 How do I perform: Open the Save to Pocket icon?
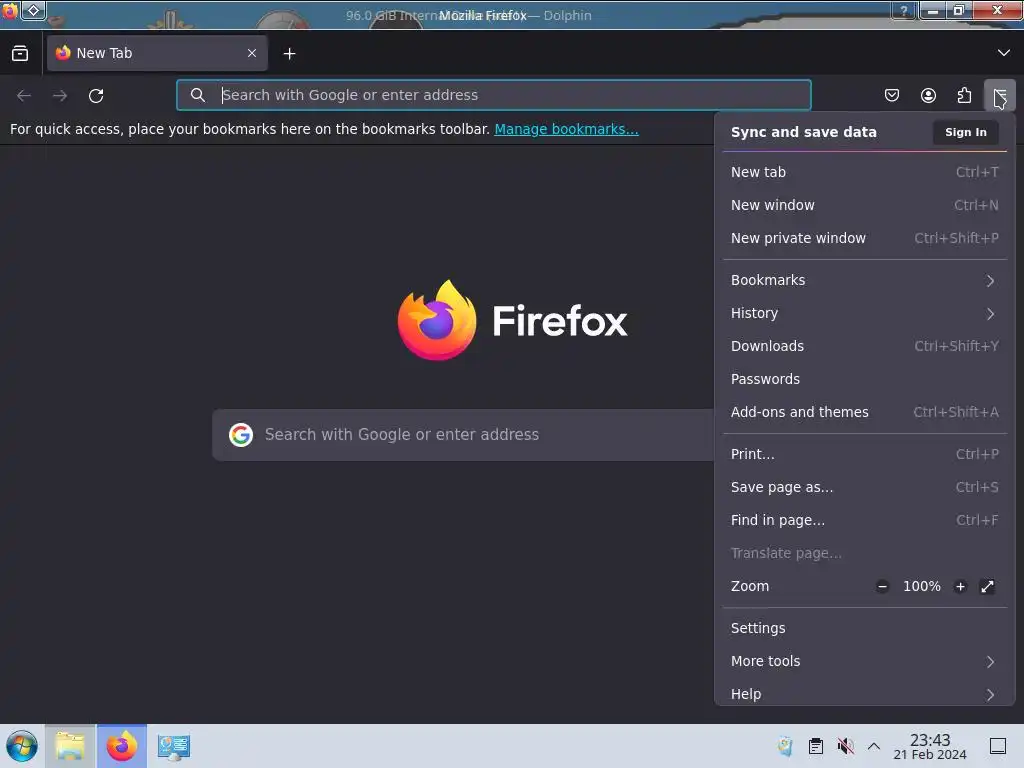point(891,96)
